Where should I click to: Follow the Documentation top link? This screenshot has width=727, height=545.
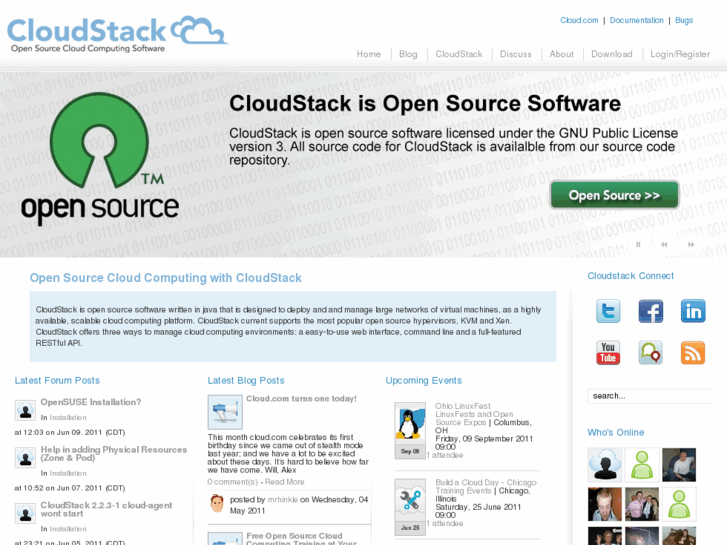click(637, 20)
